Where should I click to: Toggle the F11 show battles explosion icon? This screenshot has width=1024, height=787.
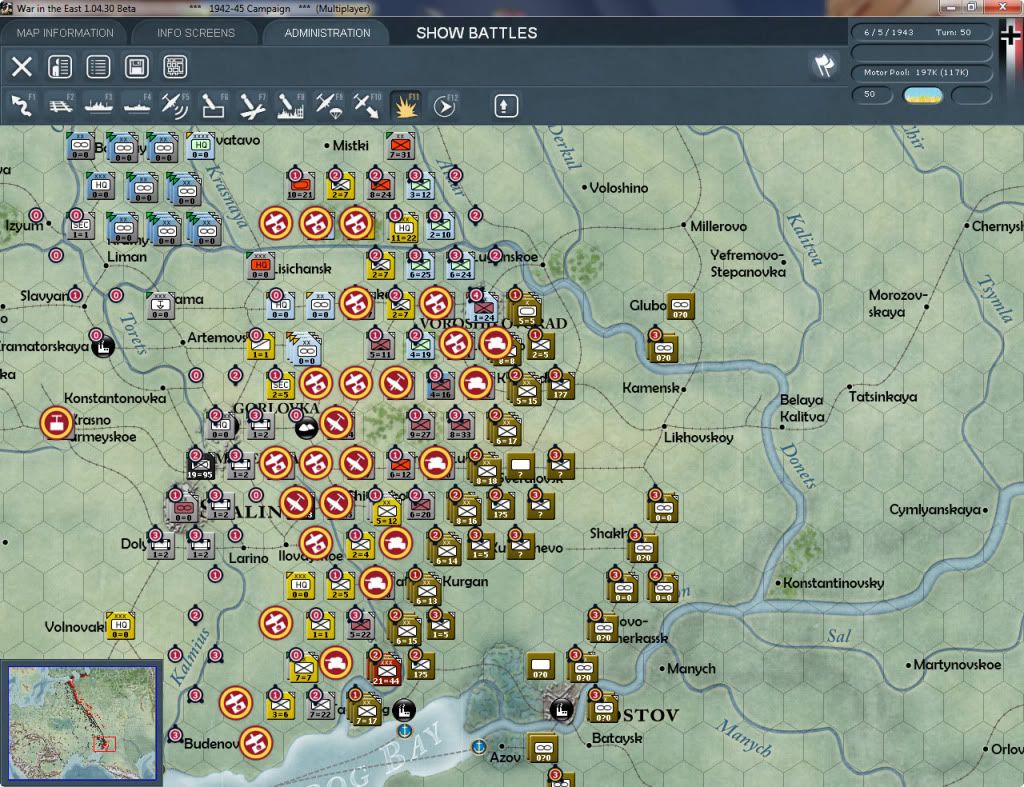coord(406,106)
